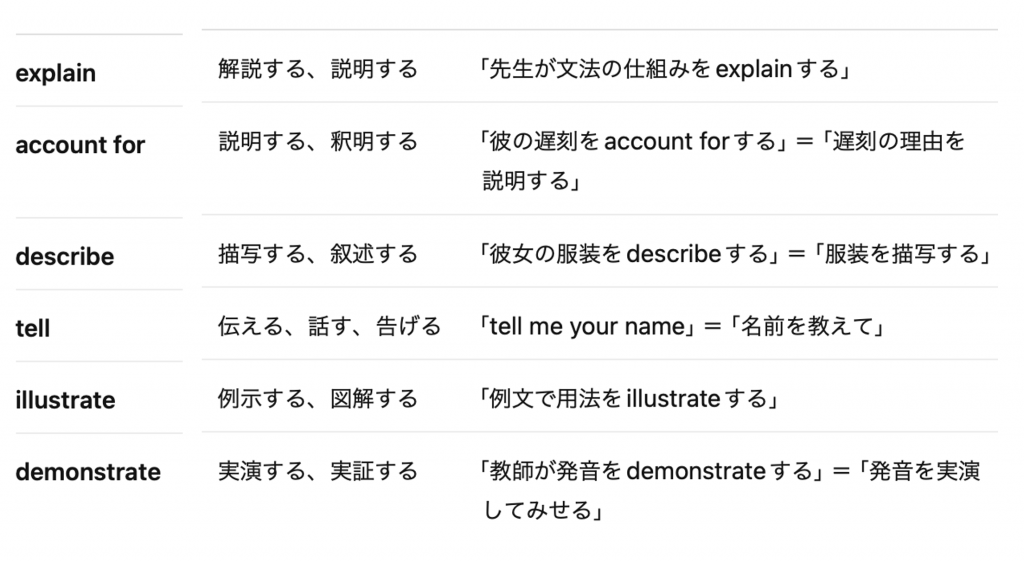Select the example "彼女の服装を describe する"
Viewport: 1024px width, 562px height.
pos(630,254)
